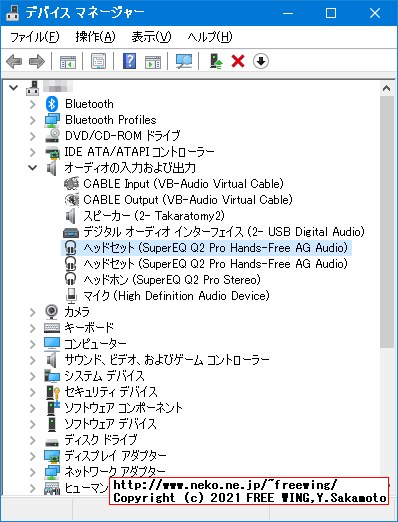Select マイク (High Definition Audio Device)

[176, 296]
